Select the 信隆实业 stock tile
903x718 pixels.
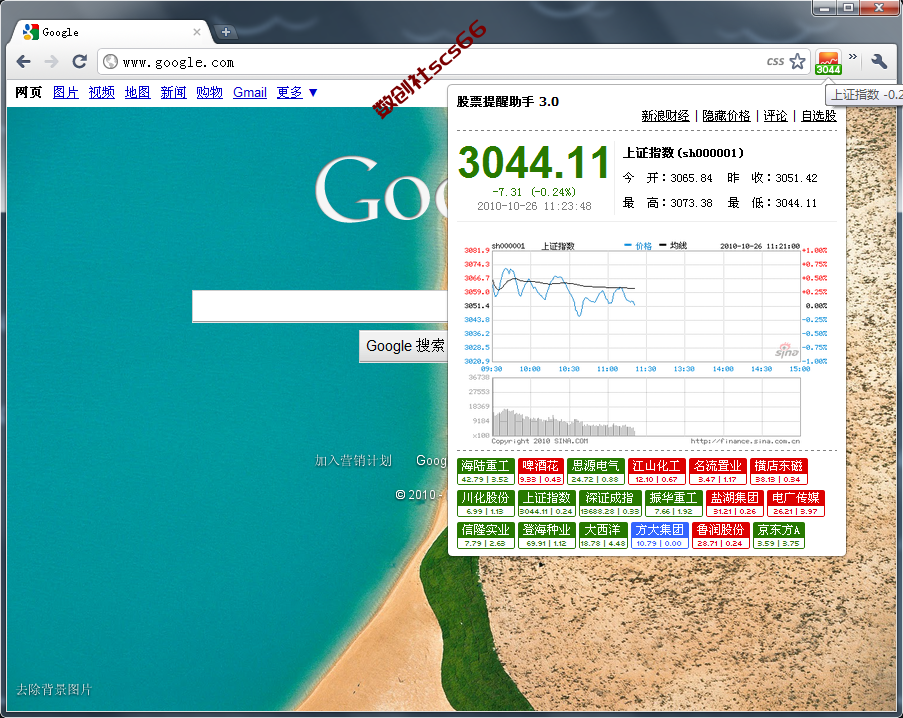pyautogui.click(x=485, y=535)
